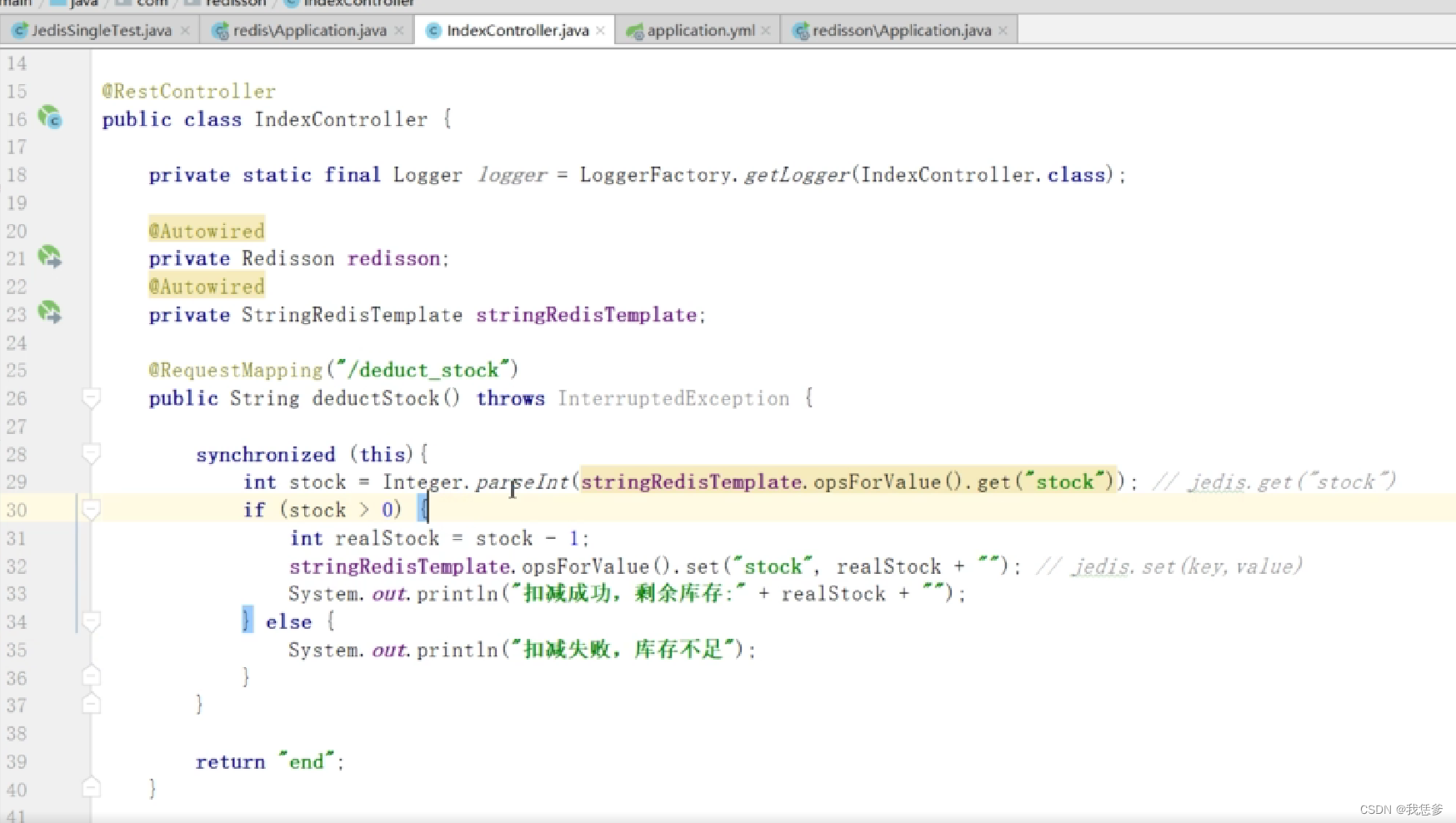Click line number 18 in the gutter
Image resolution: width=1456 pixels, height=823 pixels.
[x=17, y=175]
